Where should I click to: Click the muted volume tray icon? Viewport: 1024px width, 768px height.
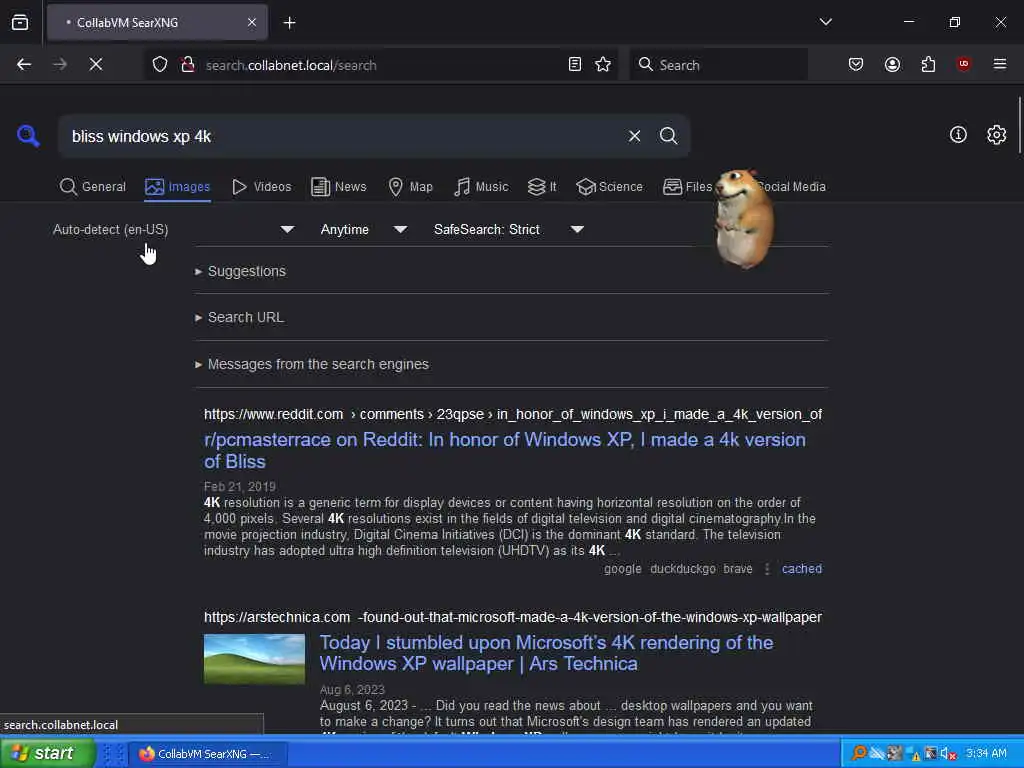948,754
